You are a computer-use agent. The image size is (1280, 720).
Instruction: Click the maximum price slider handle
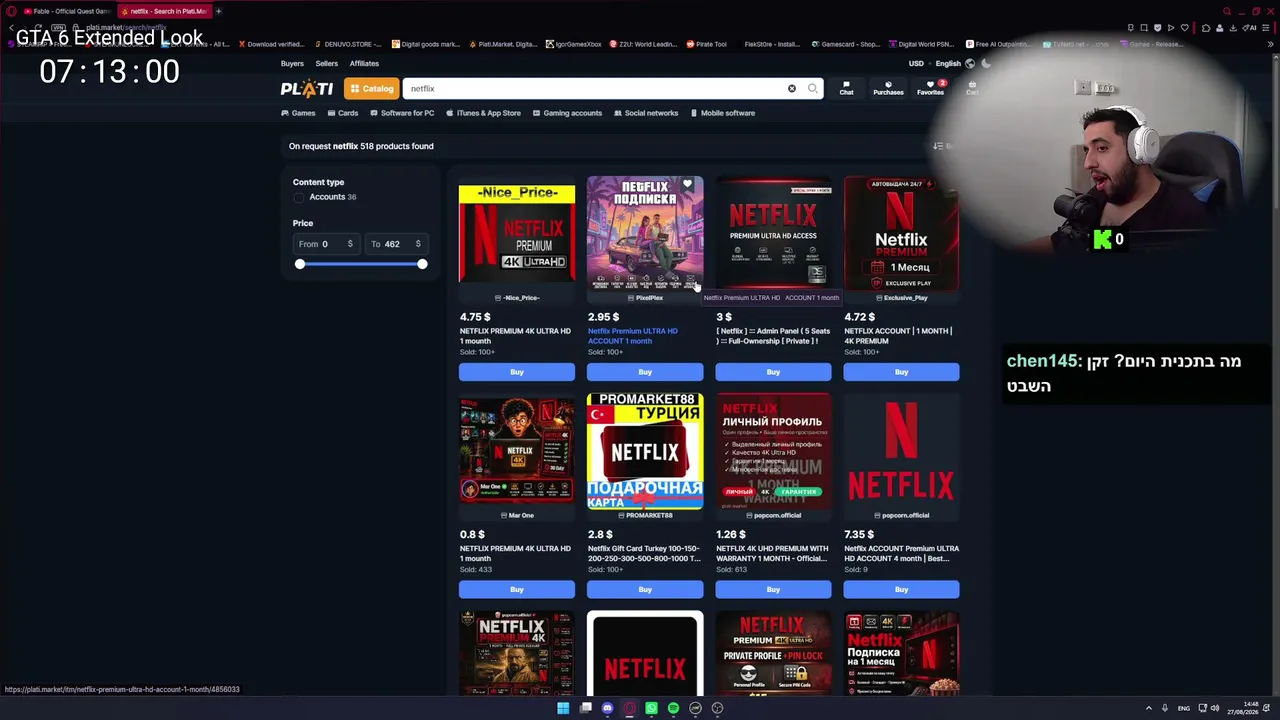click(422, 264)
